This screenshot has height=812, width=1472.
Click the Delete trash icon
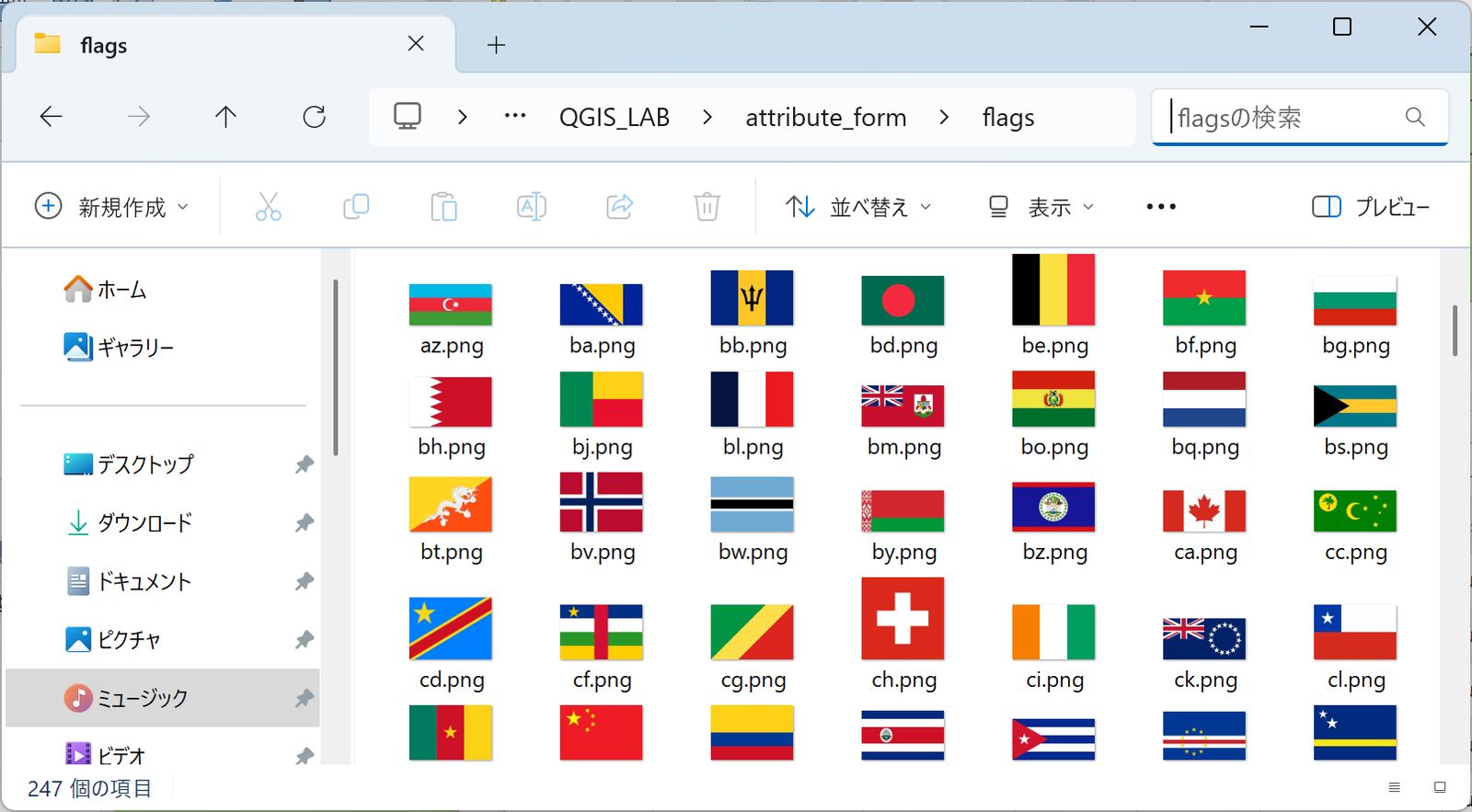707,207
